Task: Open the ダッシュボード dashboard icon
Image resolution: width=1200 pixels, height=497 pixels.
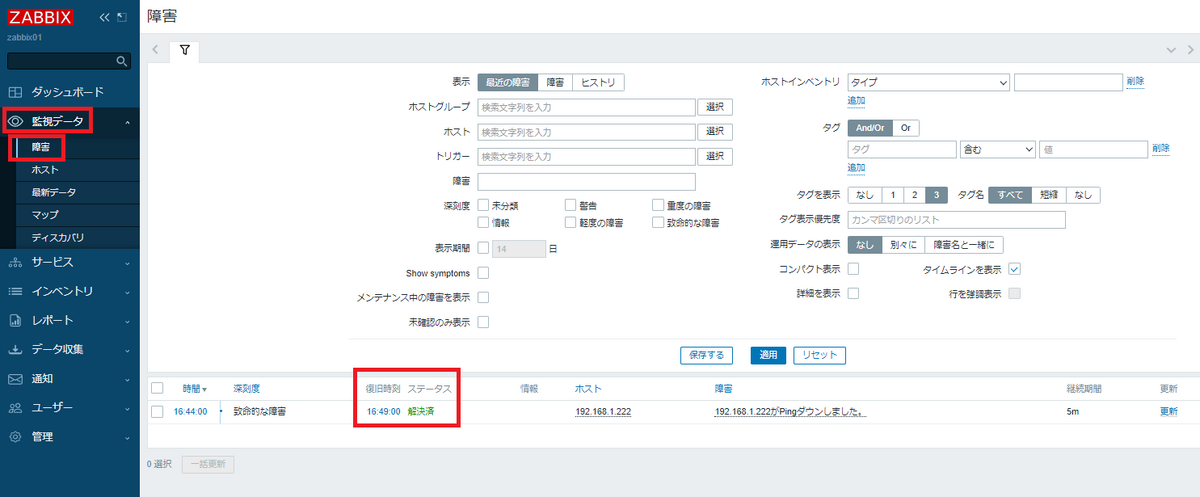Action: coord(15,91)
